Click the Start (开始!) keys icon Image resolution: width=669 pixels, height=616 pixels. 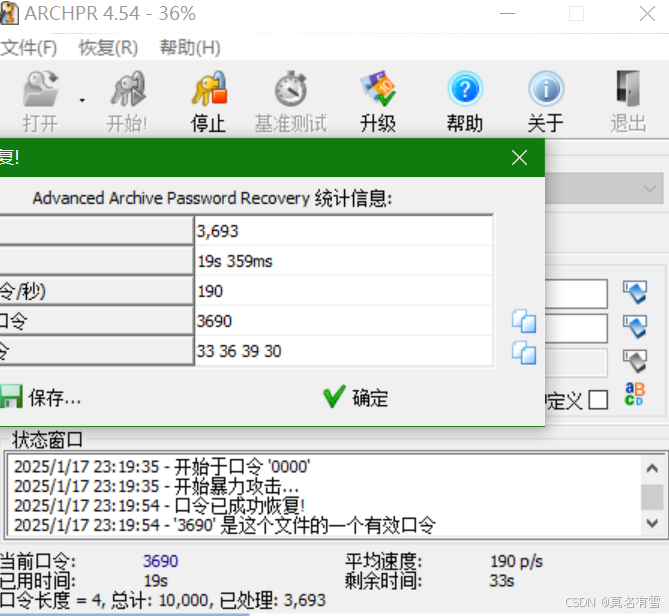tap(128, 89)
